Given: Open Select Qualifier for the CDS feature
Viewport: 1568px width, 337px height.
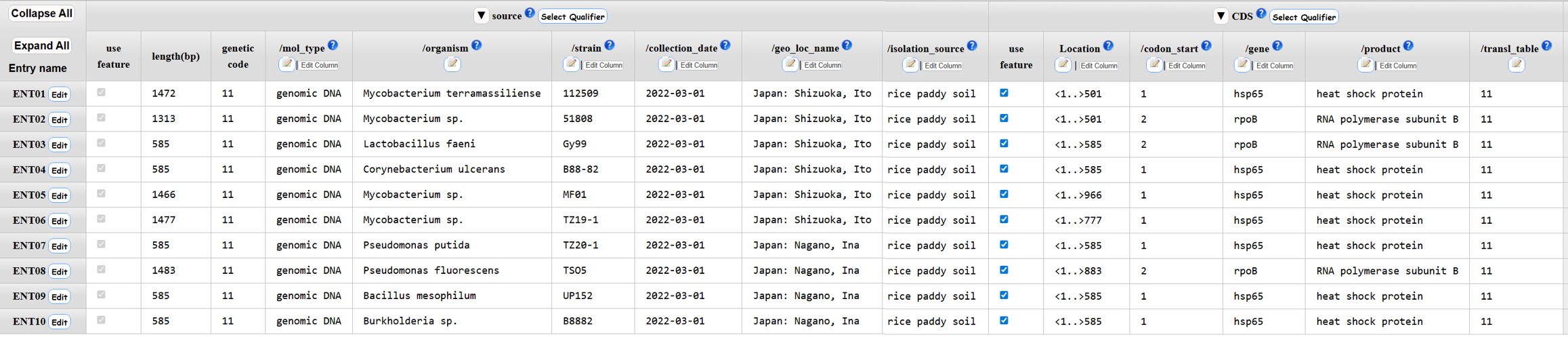Looking at the screenshot, I should pos(1303,17).
